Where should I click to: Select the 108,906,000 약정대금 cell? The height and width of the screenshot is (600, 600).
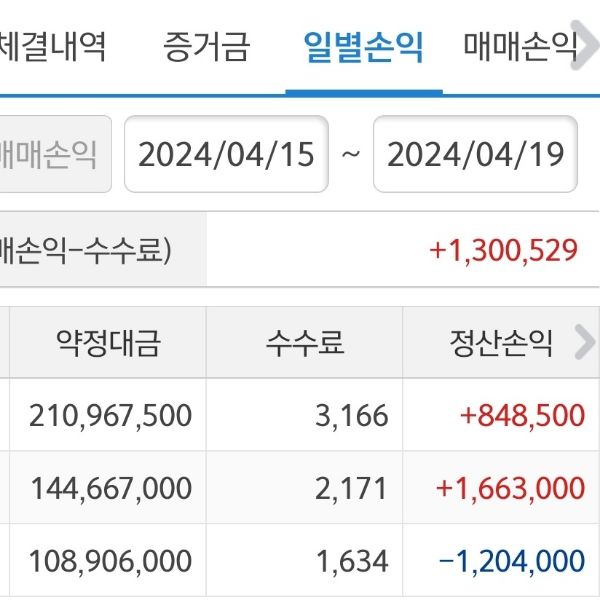pyautogui.click(x=111, y=561)
